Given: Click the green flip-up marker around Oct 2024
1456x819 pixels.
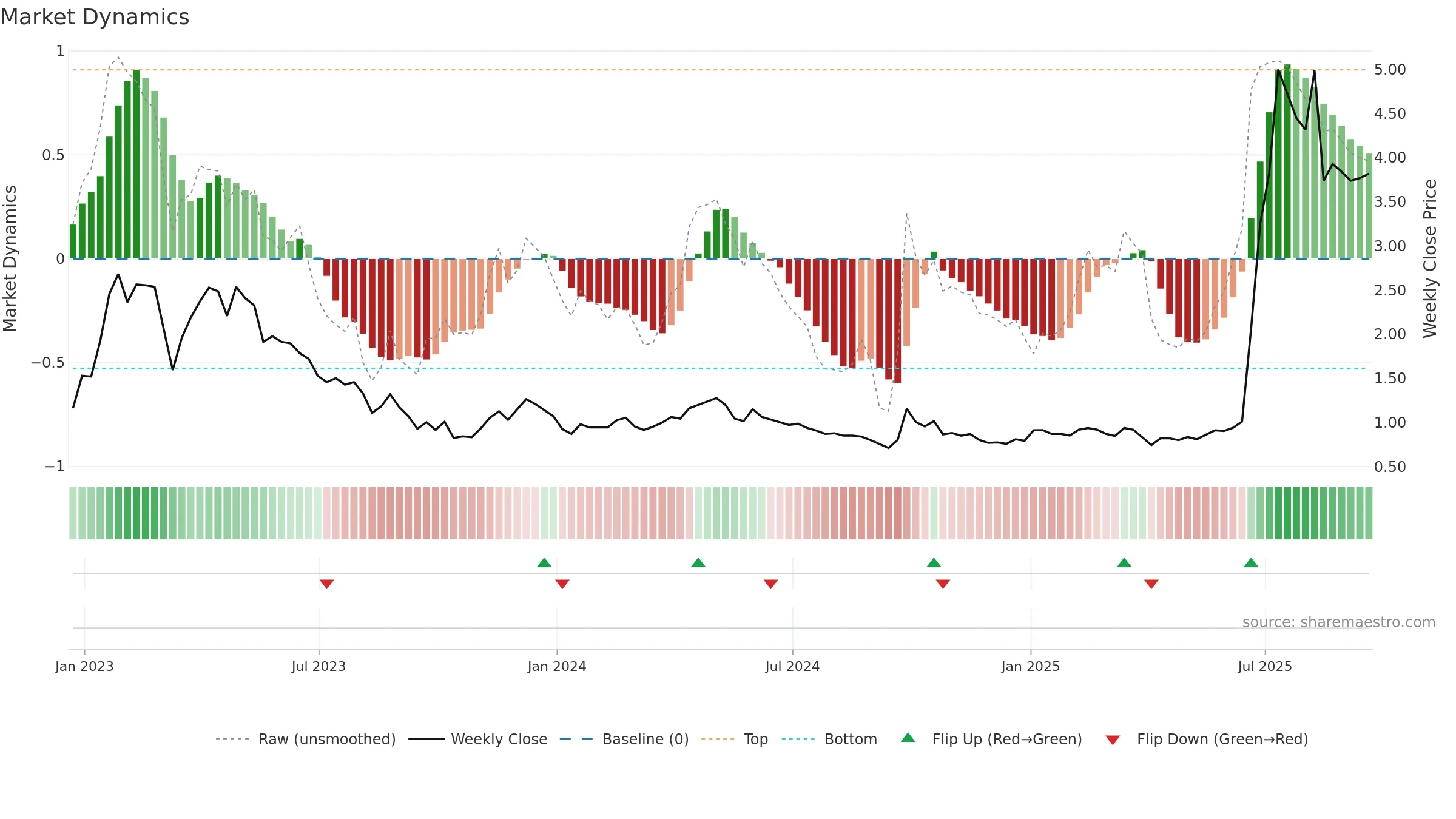Looking at the screenshot, I should coord(934,562).
